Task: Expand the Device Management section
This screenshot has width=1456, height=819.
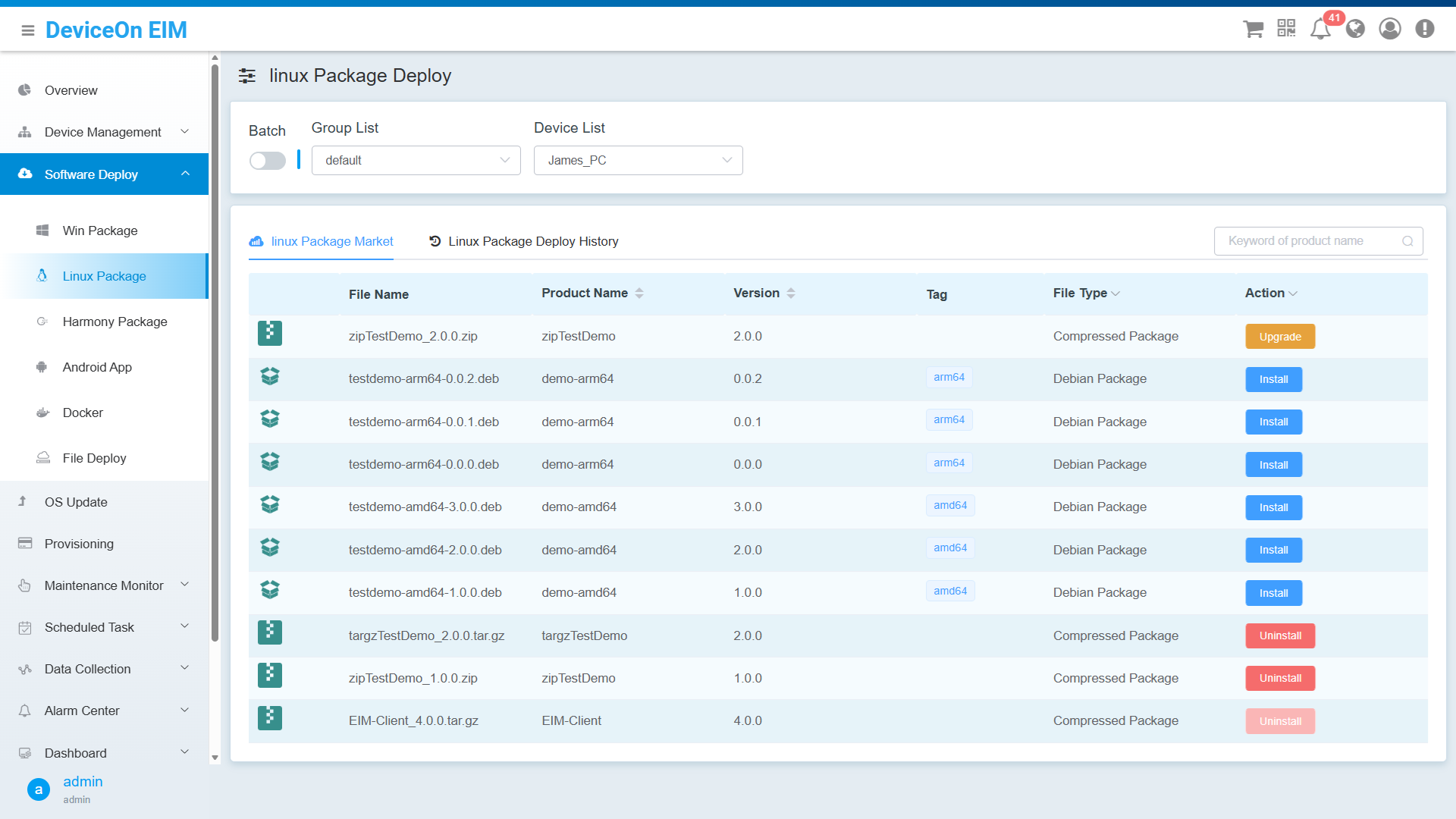Action: pyautogui.click(x=185, y=131)
